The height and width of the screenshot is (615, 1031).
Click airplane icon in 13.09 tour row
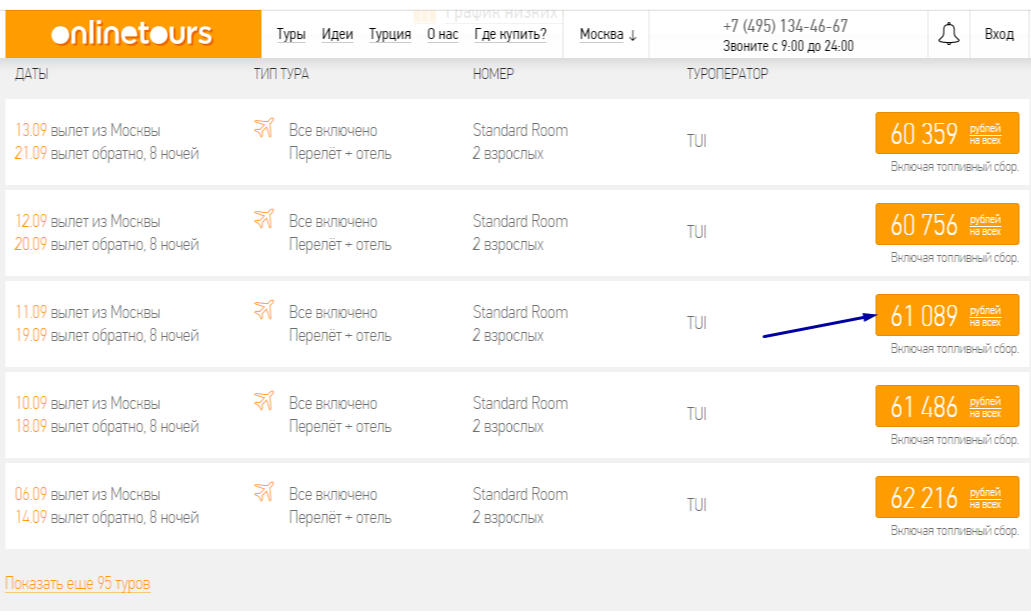tap(264, 129)
